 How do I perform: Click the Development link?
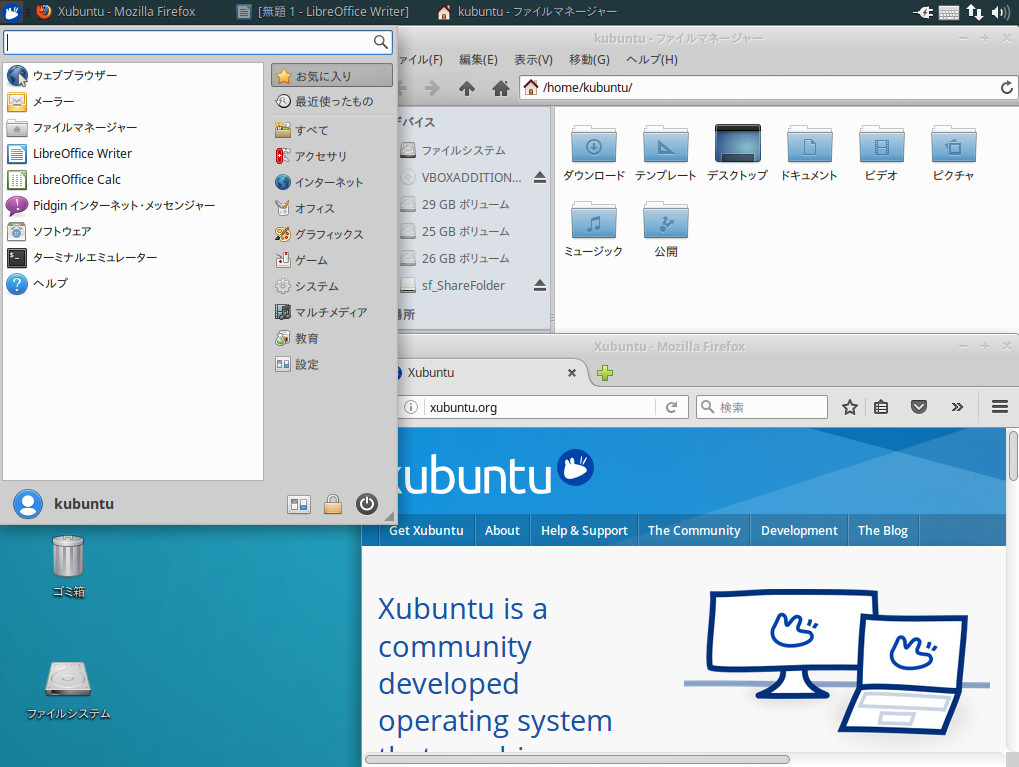point(799,530)
